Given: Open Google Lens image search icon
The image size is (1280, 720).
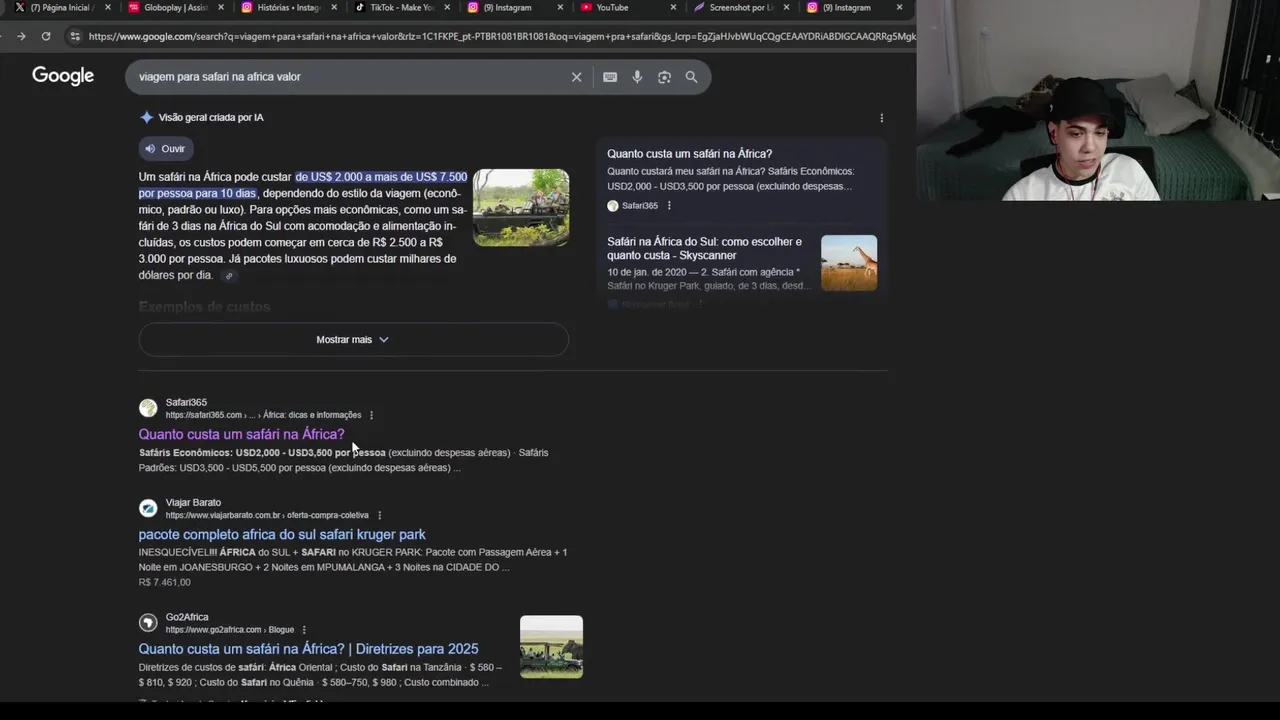Looking at the screenshot, I should [664, 77].
